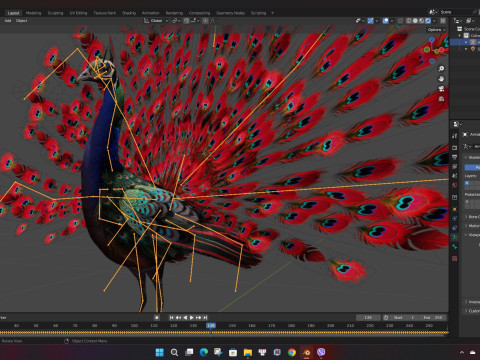The width and height of the screenshot is (480, 360).
Task: Open the Global transform orientation dropdown
Action: 156,21
